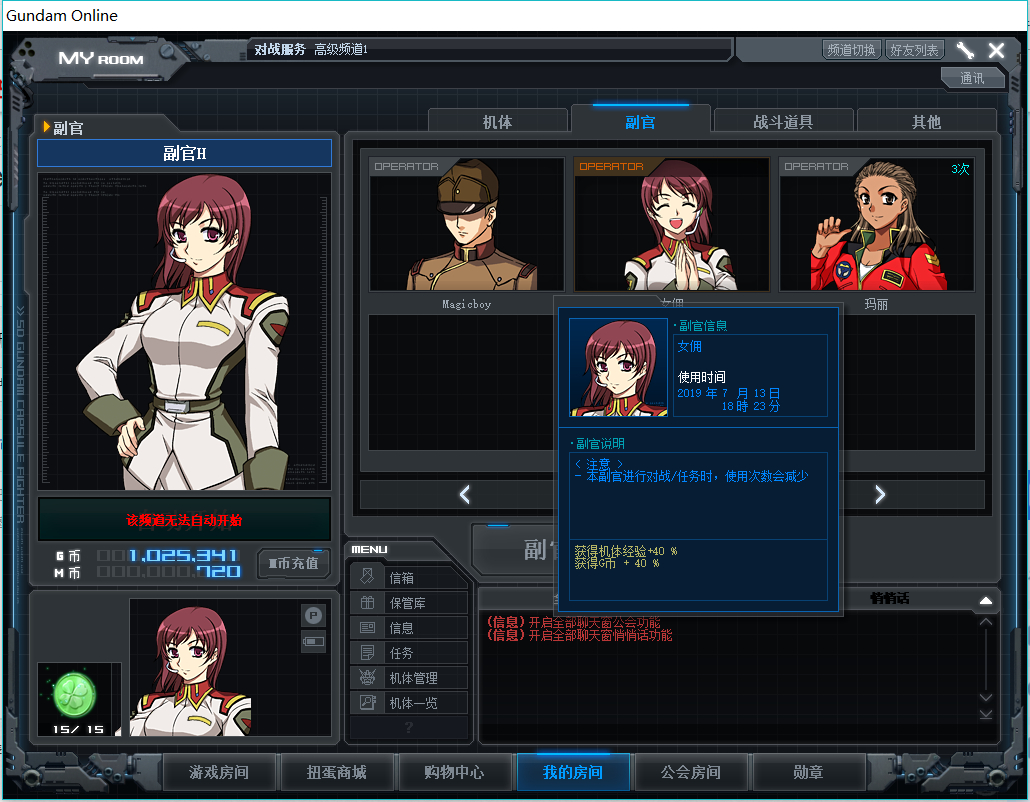This screenshot has width=1030, height=802.
Task: Click the MY ROOM title logo
Action: point(101,58)
